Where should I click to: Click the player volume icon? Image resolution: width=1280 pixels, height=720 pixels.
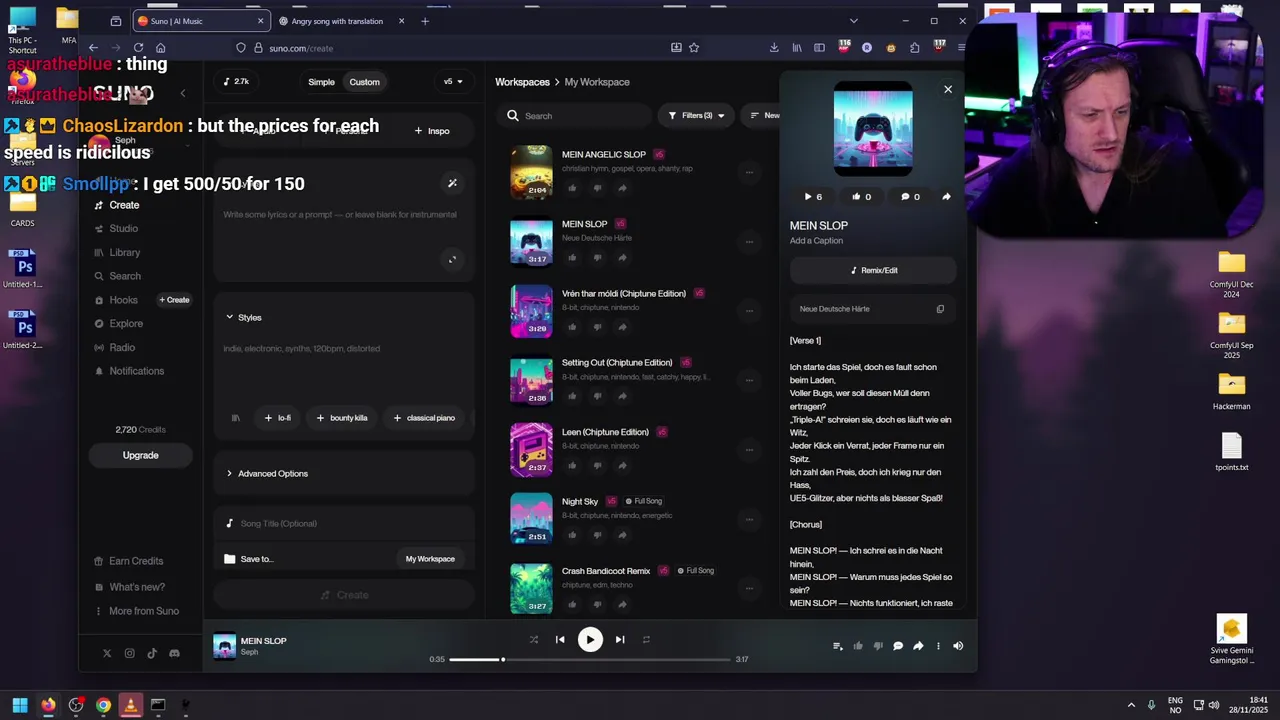coord(958,646)
